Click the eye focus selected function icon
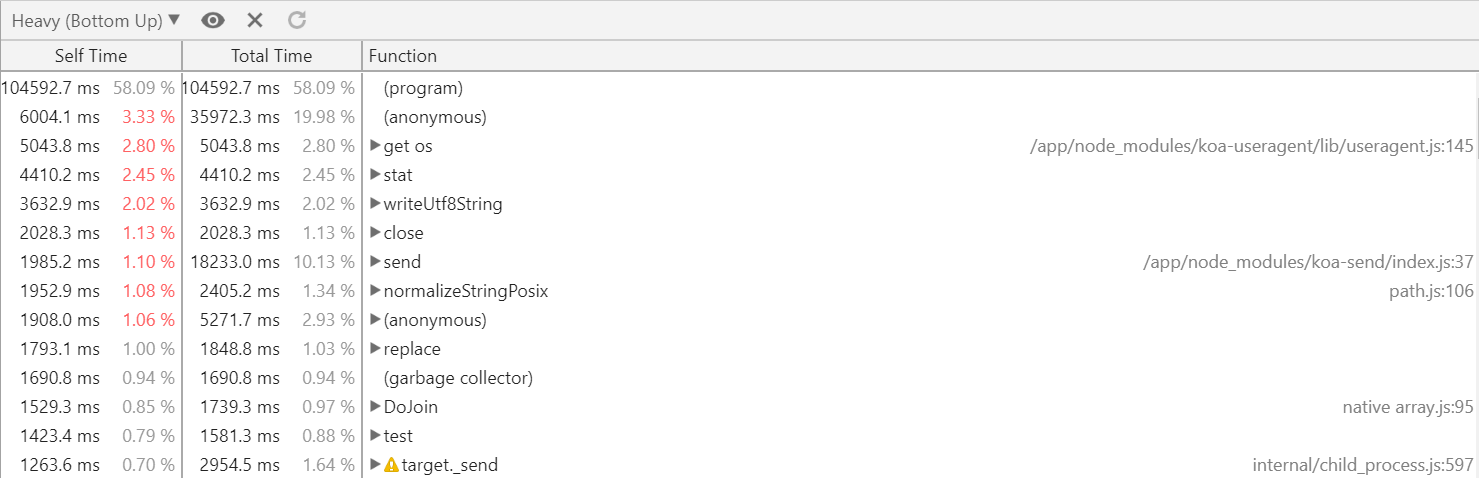 (213, 20)
